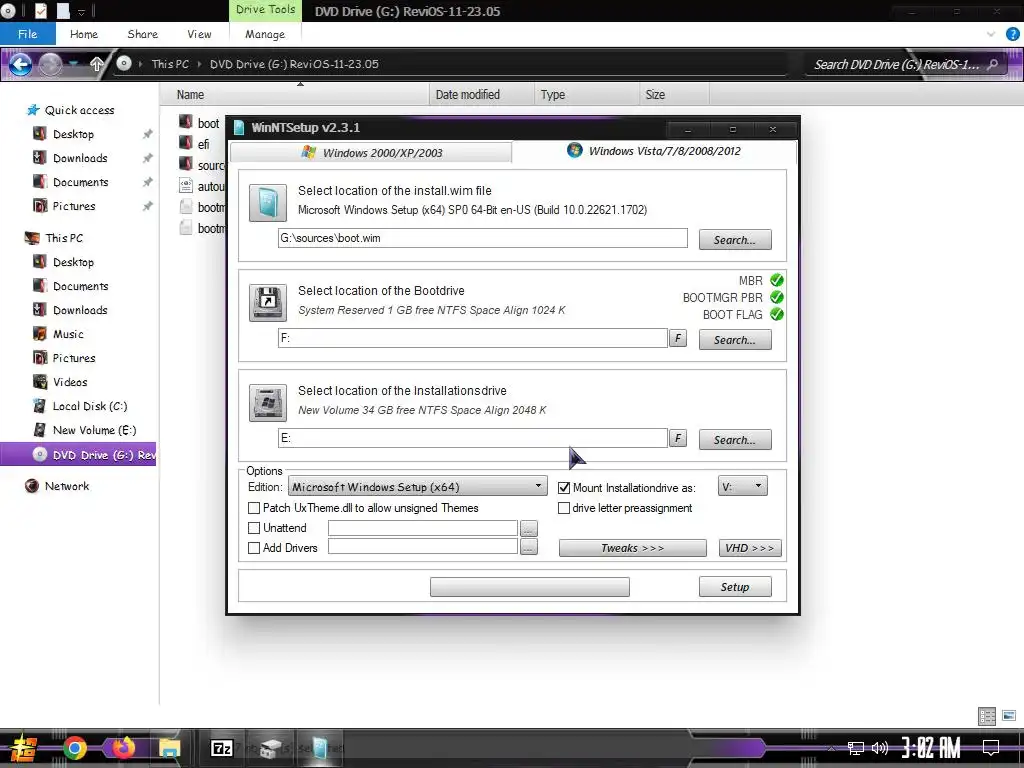The image size is (1024, 768).
Task: Enable Patch UxTheme.dll checkbox
Action: tap(254, 508)
